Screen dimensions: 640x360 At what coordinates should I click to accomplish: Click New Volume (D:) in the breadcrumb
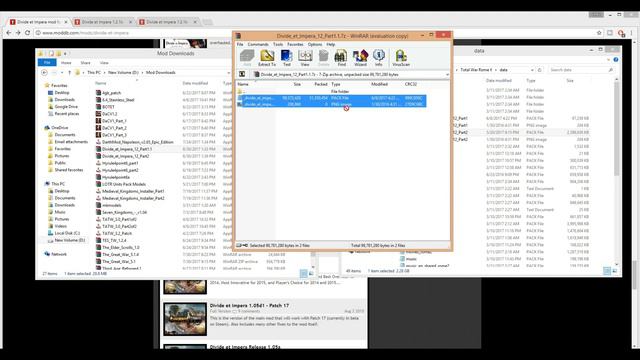[x=123, y=73]
